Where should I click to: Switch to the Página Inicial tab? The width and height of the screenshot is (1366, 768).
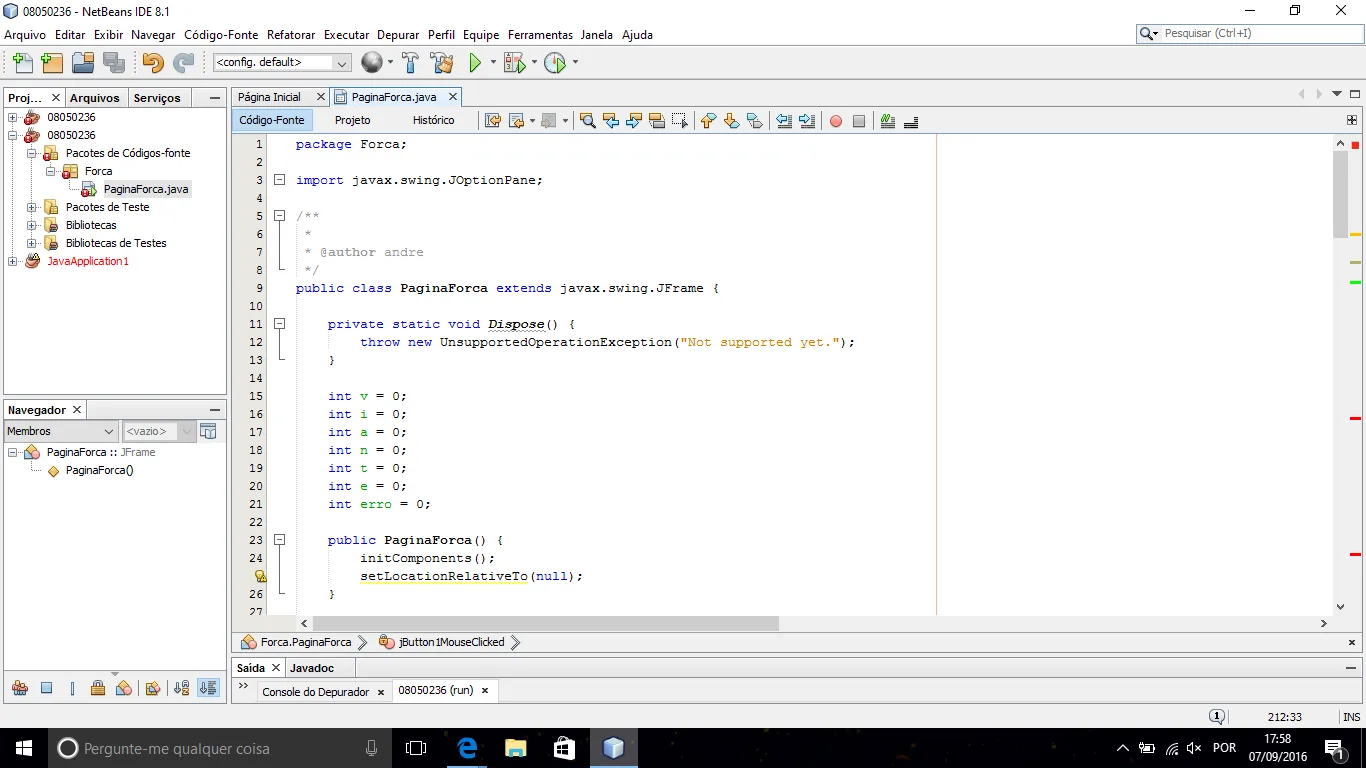[x=270, y=97]
